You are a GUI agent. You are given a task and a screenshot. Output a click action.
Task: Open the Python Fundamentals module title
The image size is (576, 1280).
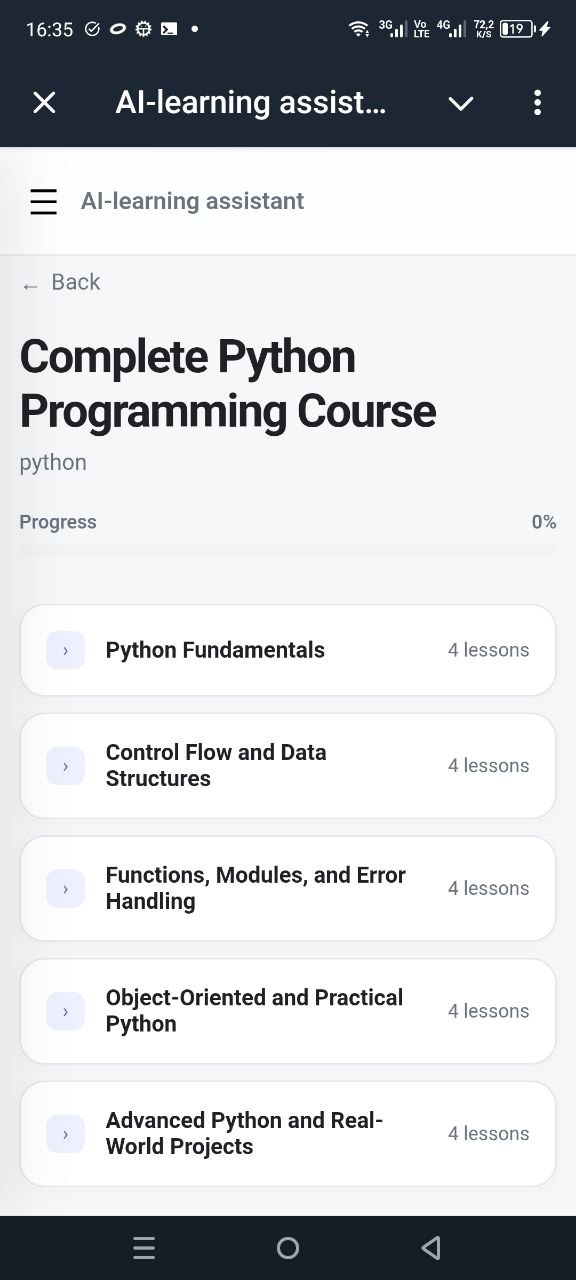pos(215,650)
